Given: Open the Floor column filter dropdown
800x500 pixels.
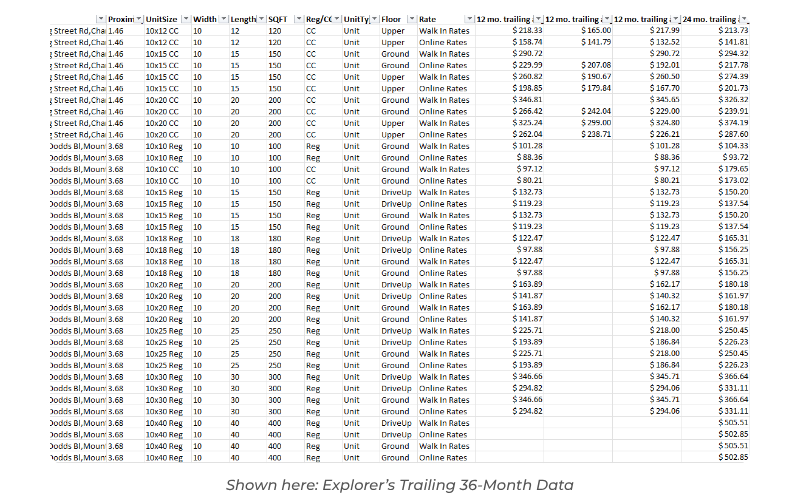Looking at the screenshot, I should 410,19.
